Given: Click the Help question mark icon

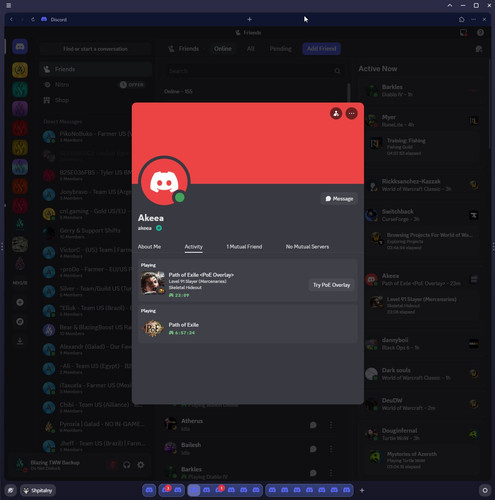Looking at the screenshot, I should point(480,33).
